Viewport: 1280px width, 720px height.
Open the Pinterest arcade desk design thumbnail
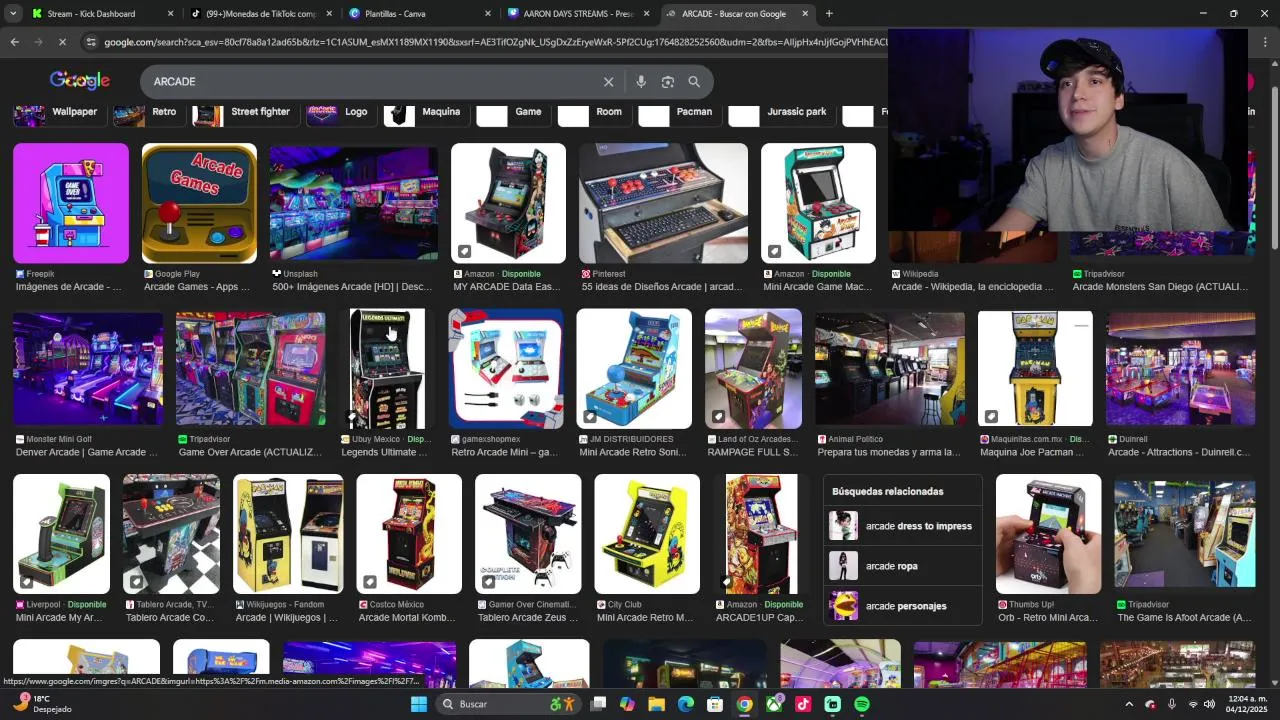point(663,203)
